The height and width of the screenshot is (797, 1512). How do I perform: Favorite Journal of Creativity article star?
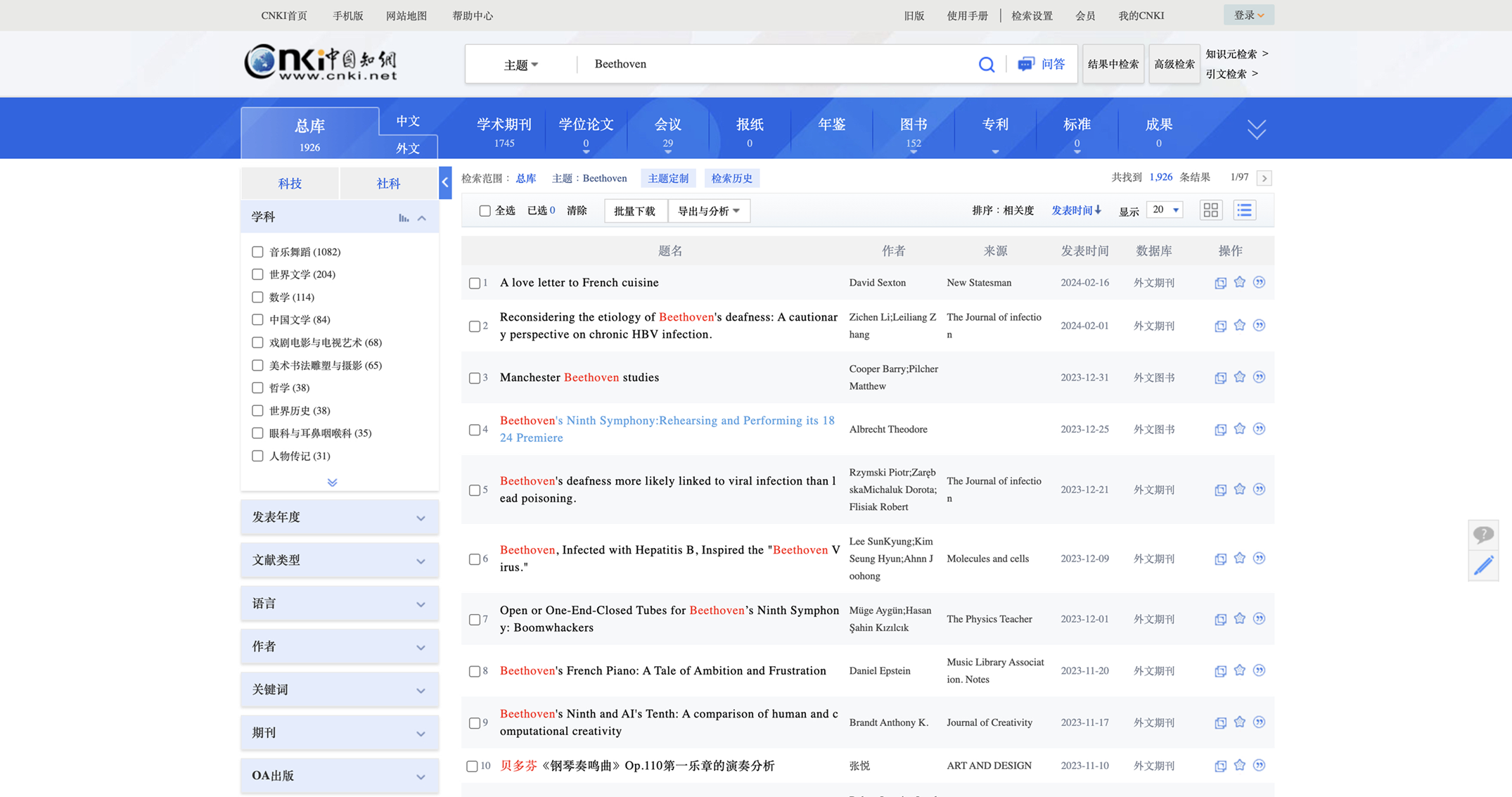(1240, 722)
